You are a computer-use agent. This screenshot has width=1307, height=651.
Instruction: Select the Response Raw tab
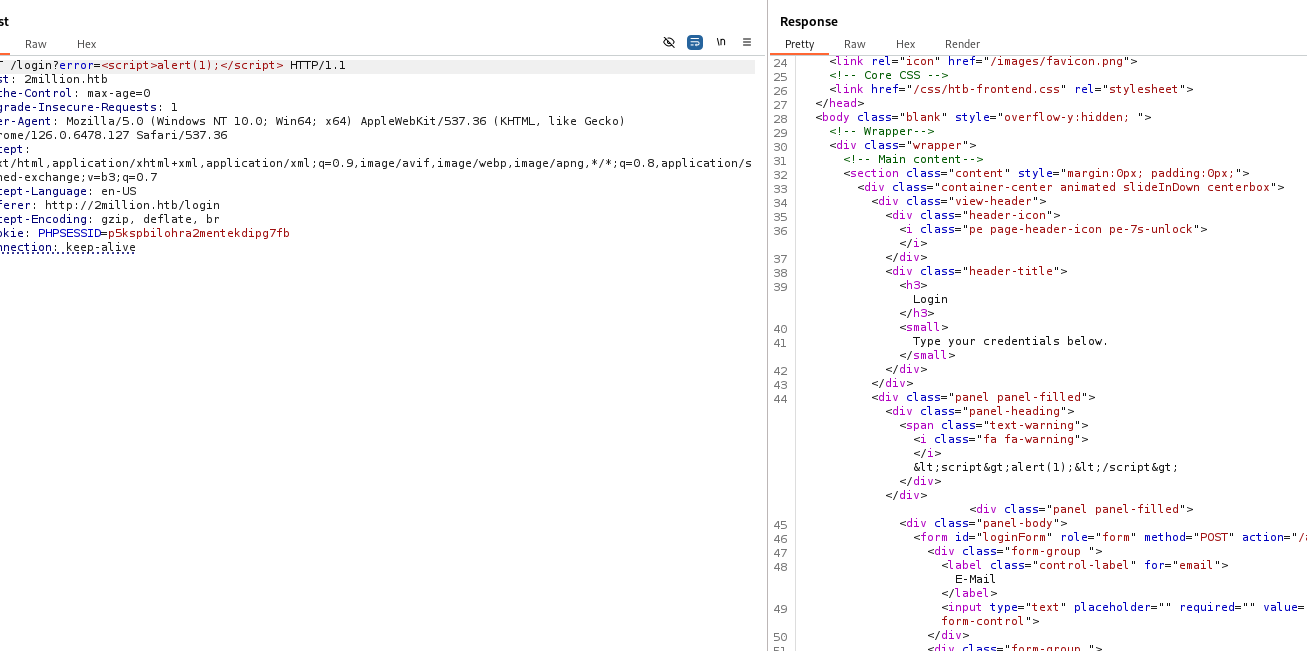[855, 44]
